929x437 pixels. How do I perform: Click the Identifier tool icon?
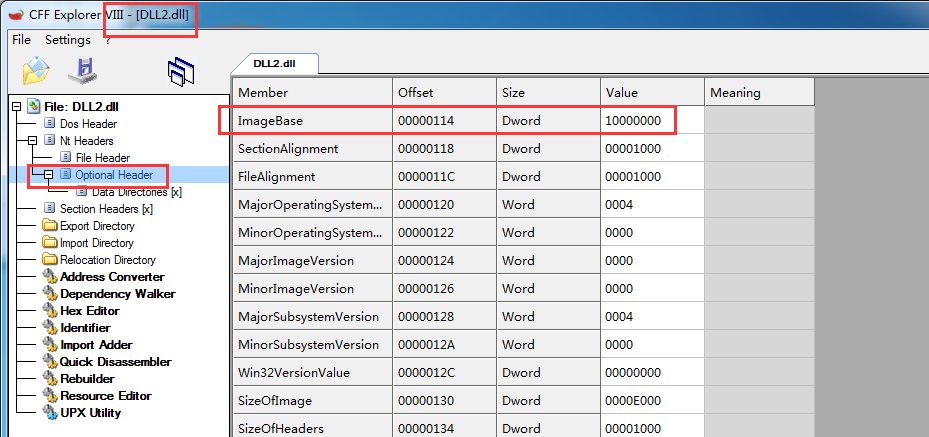pyautogui.click(x=50, y=327)
